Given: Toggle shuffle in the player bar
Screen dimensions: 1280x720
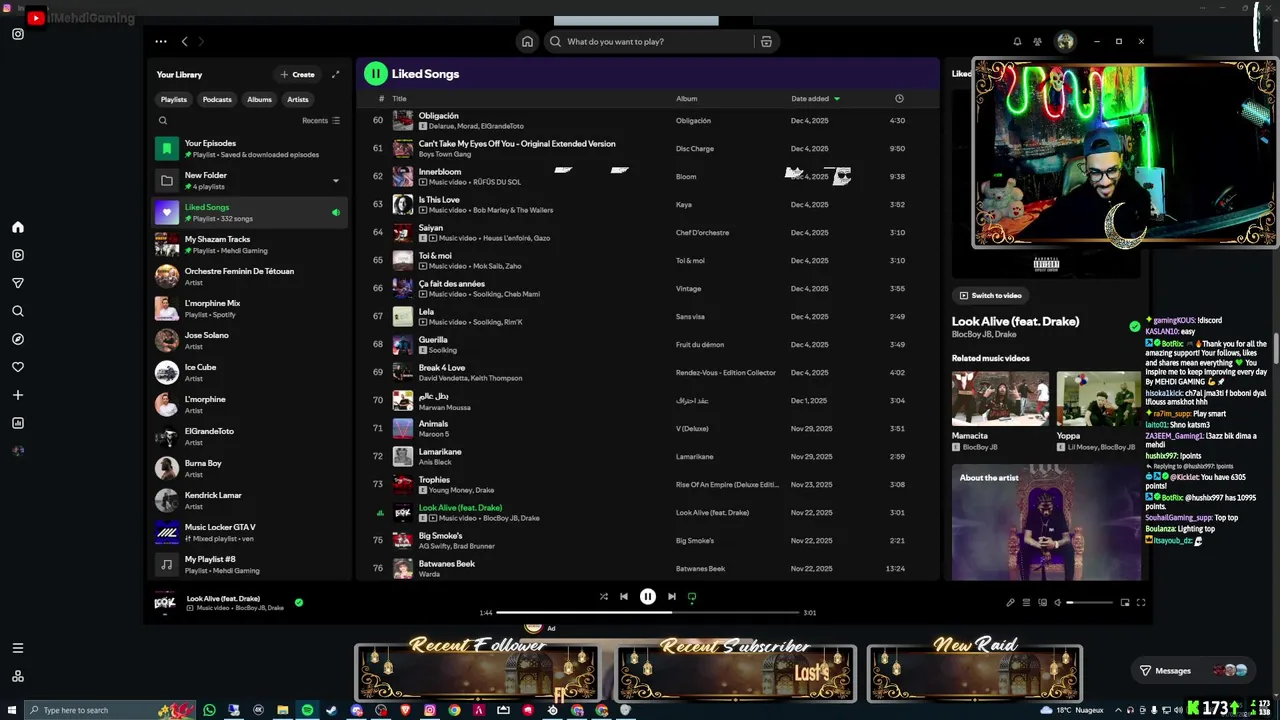Looking at the screenshot, I should [x=603, y=597].
